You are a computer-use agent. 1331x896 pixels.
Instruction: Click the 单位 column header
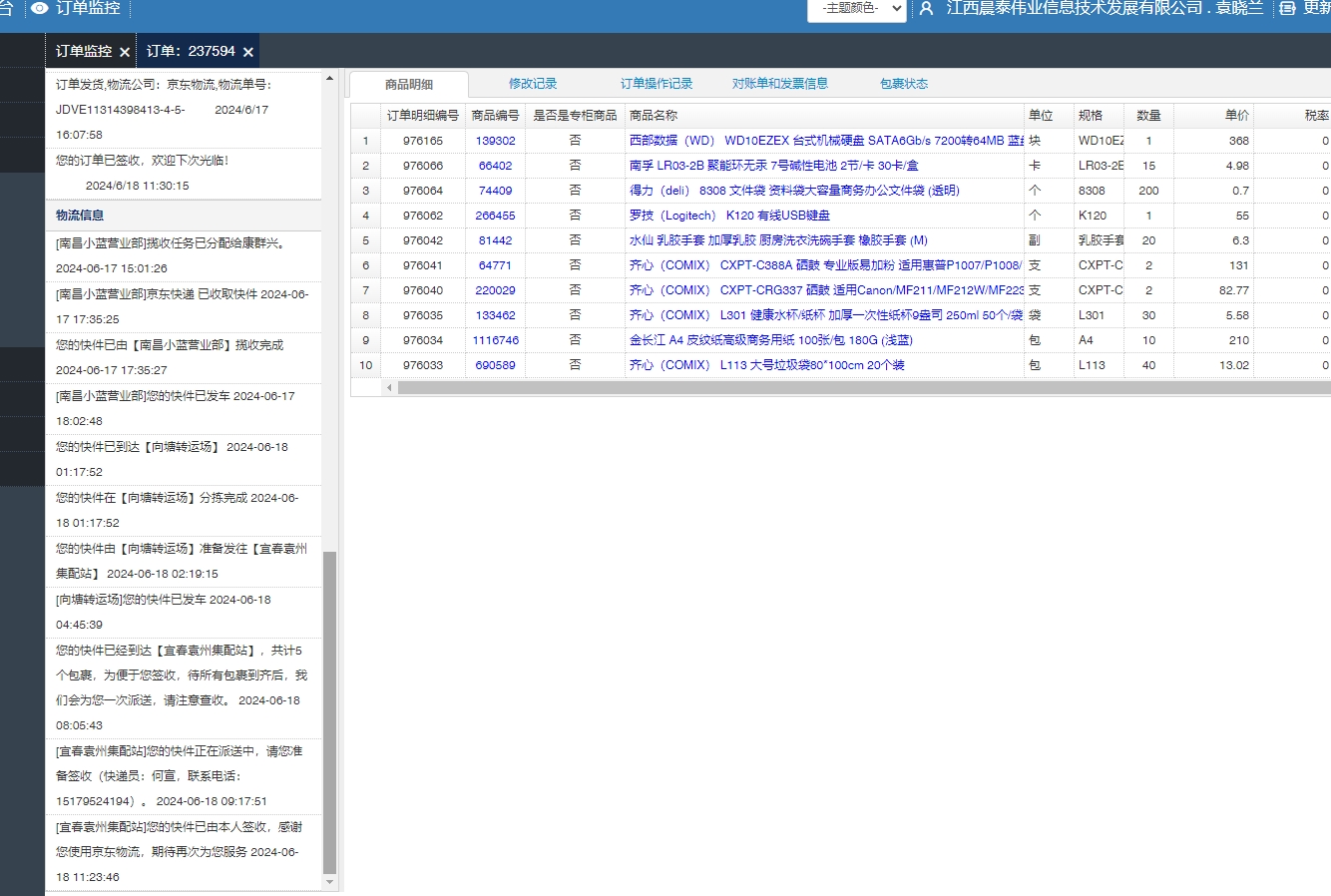(1049, 116)
